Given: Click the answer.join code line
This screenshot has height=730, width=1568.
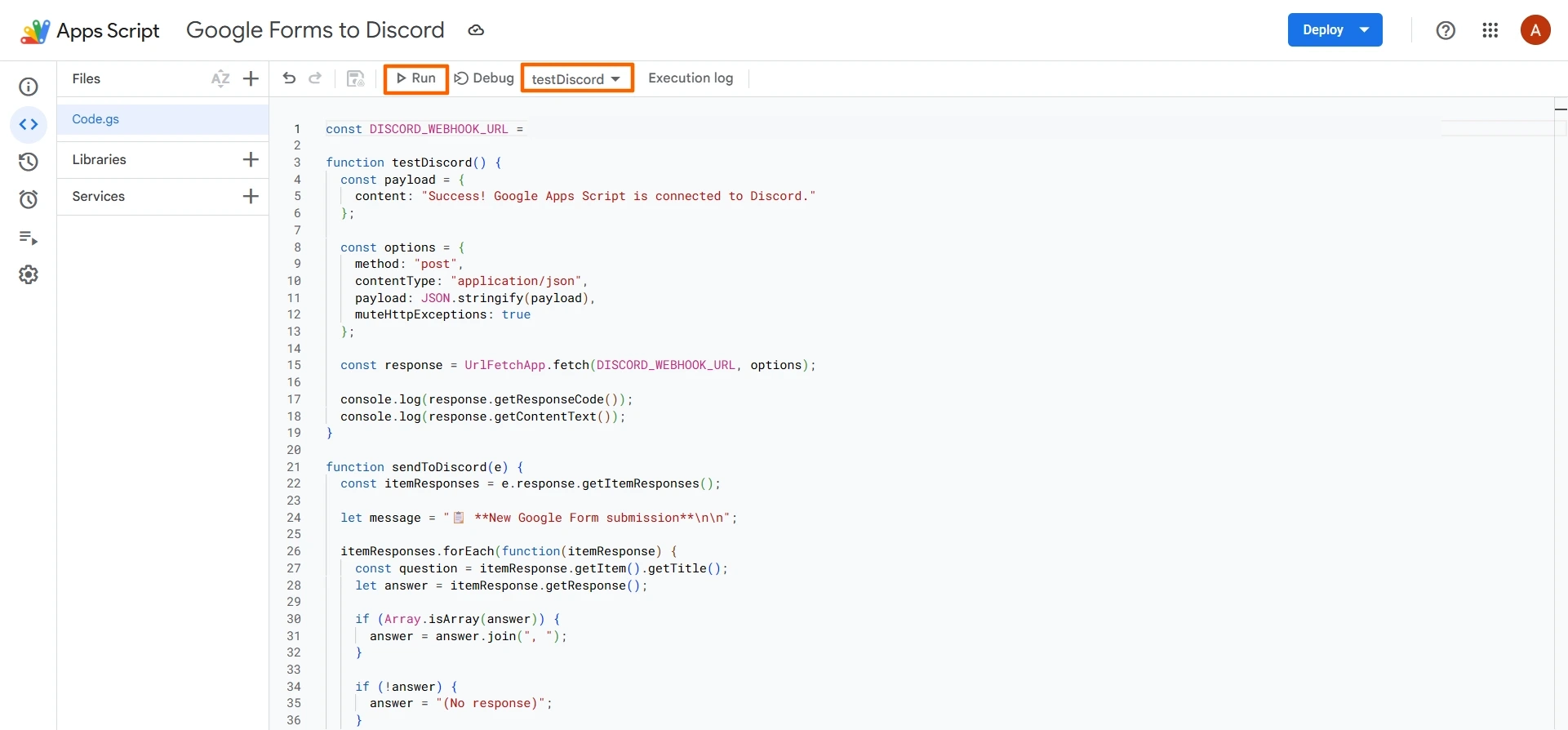Looking at the screenshot, I should click(x=468, y=636).
